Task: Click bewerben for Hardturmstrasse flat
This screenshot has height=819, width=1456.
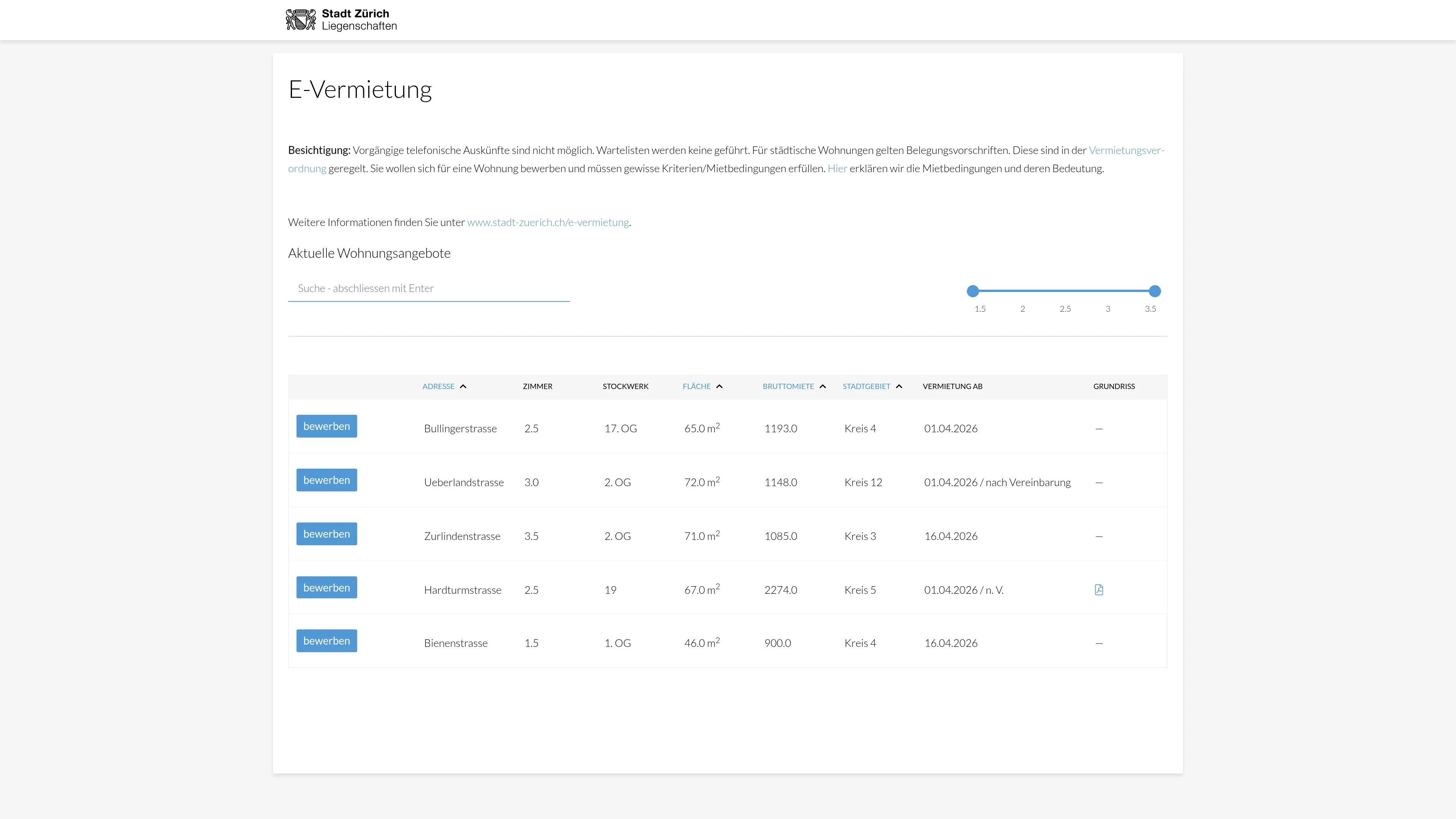Action: 327,588
